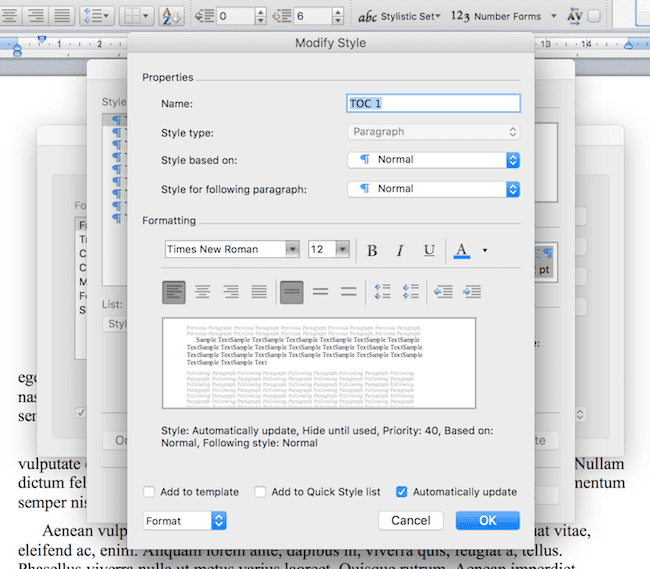Image resolution: width=650 pixels, height=569 pixels.
Task: Toggle italic formatting button
Action: pyautogui.click(x=400, y=250)
